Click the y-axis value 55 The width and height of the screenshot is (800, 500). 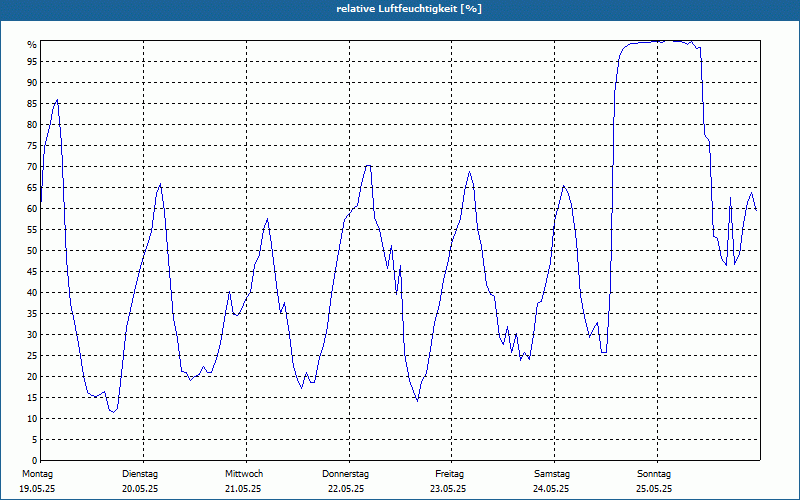(32, 230)
